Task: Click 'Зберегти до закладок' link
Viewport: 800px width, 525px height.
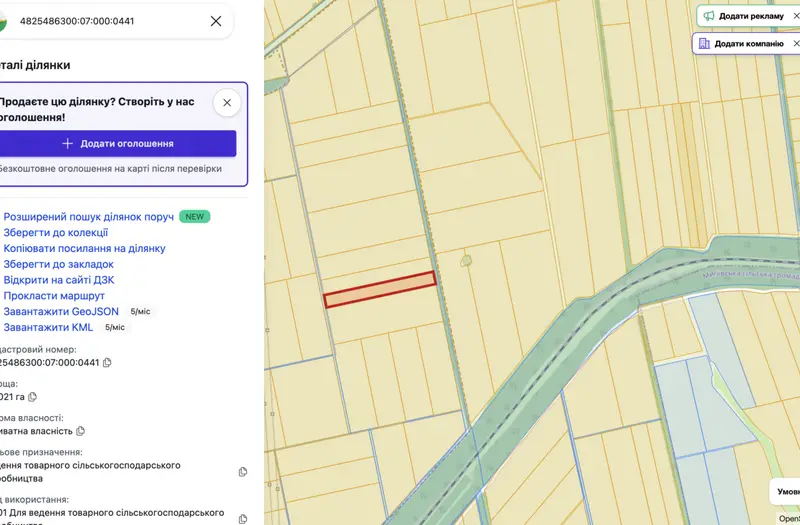Action: [58, 264]
